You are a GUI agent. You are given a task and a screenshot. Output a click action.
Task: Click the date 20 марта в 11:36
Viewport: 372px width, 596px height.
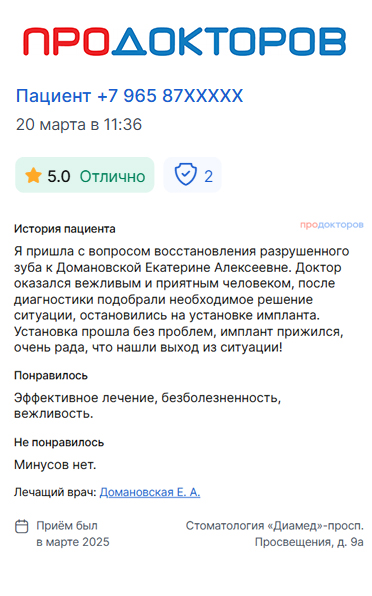click(x=79, y=125)
